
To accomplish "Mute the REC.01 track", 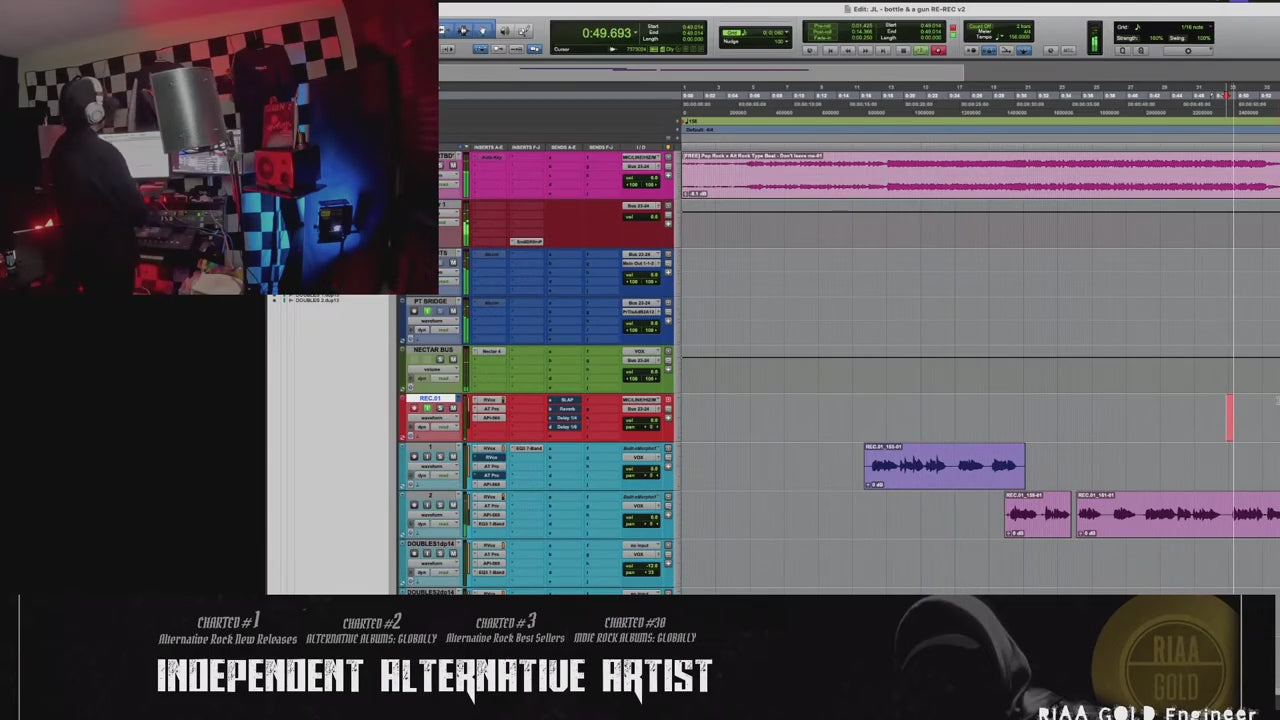I will coord(453,408).
